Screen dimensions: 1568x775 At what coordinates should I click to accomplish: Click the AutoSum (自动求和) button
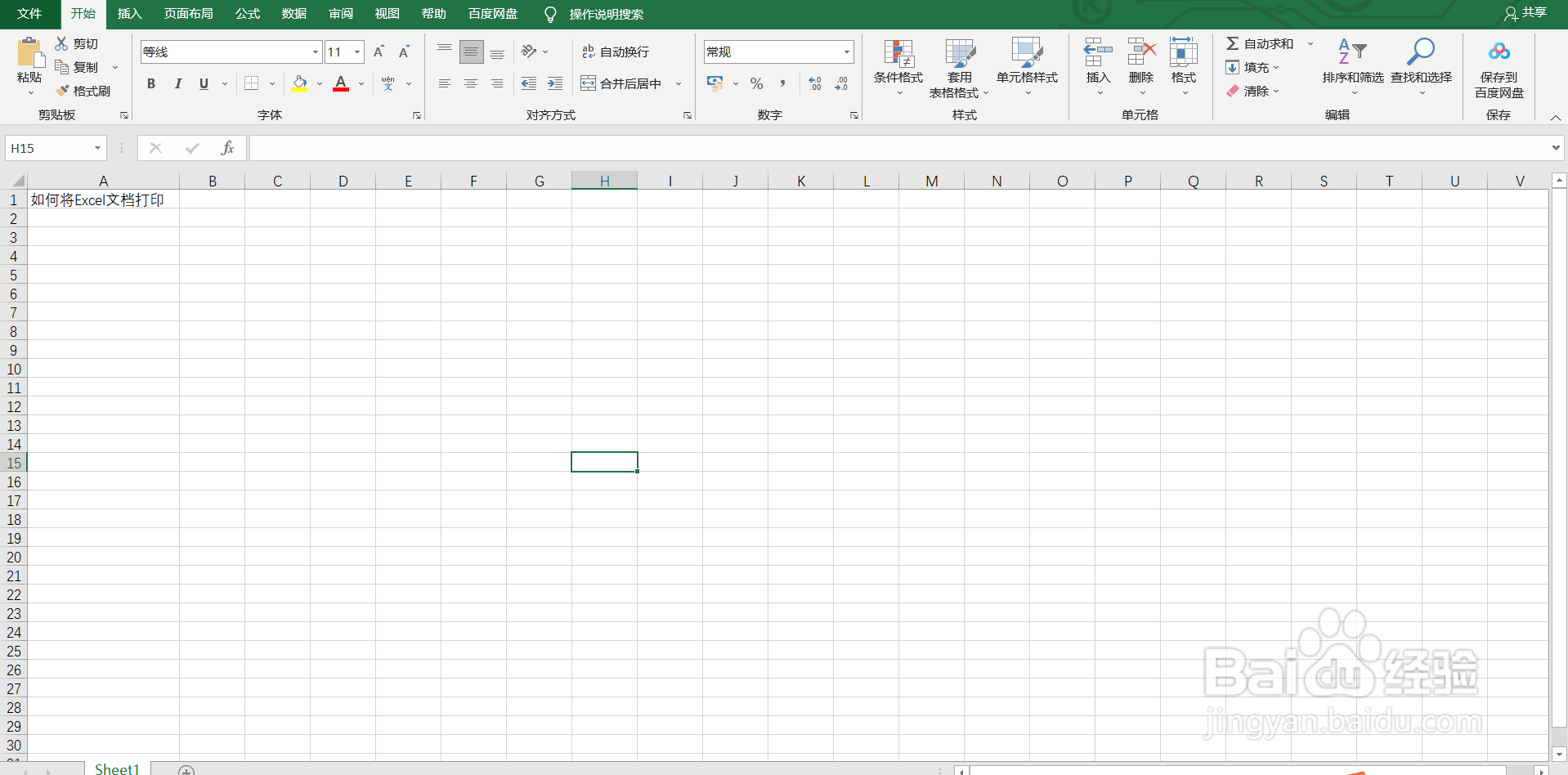pos(1260,43)
